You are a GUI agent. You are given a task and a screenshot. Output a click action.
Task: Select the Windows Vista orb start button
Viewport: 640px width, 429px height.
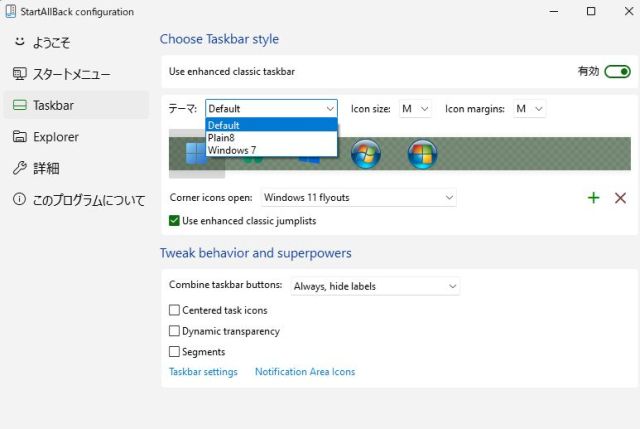tap(422, 153)
